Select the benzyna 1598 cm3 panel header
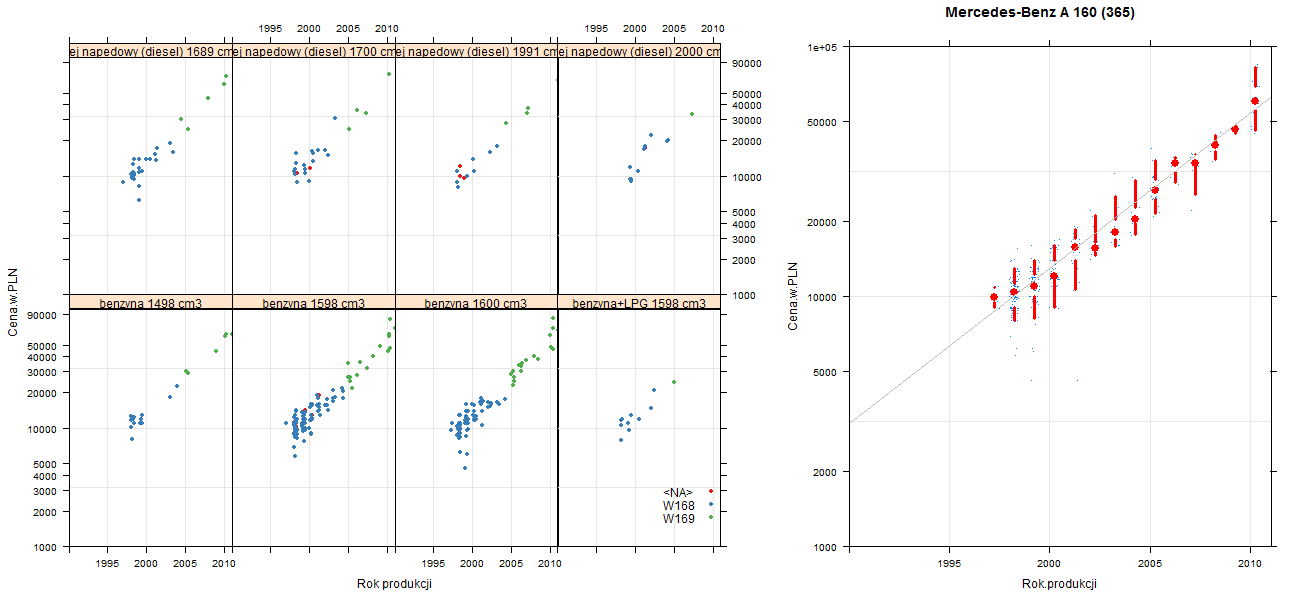This screenshot has width=1300, height=600. tap(314, 303)
